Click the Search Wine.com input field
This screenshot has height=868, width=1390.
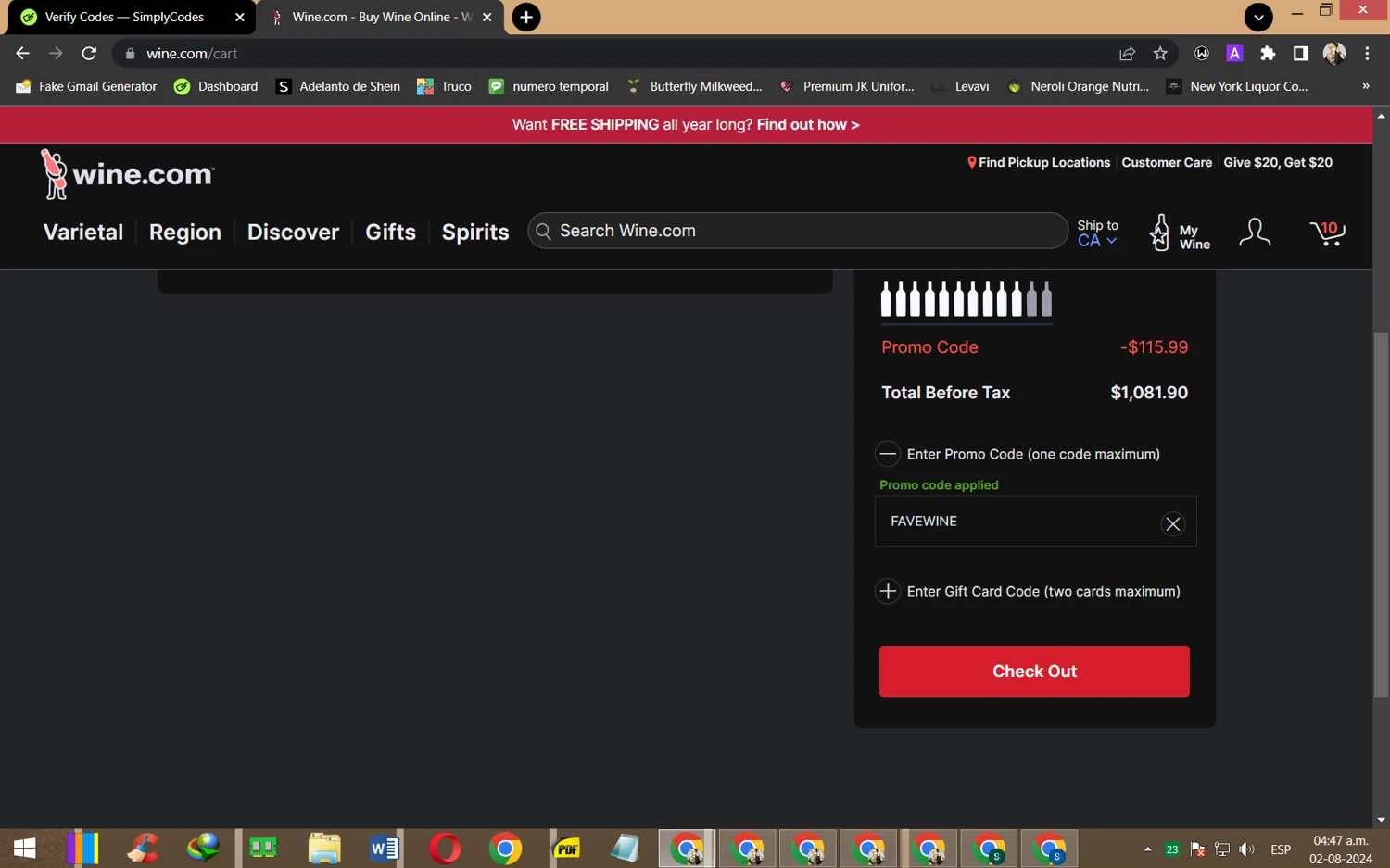pos(798,232)
